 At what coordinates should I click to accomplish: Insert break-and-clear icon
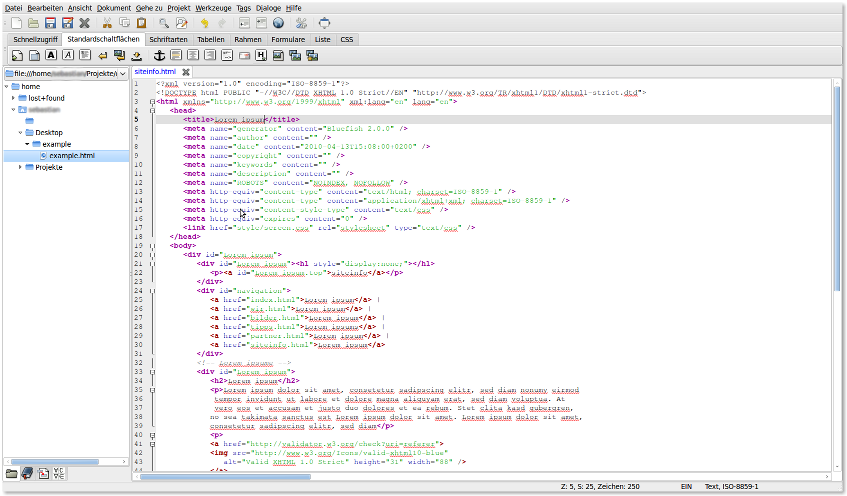(119, 55)
